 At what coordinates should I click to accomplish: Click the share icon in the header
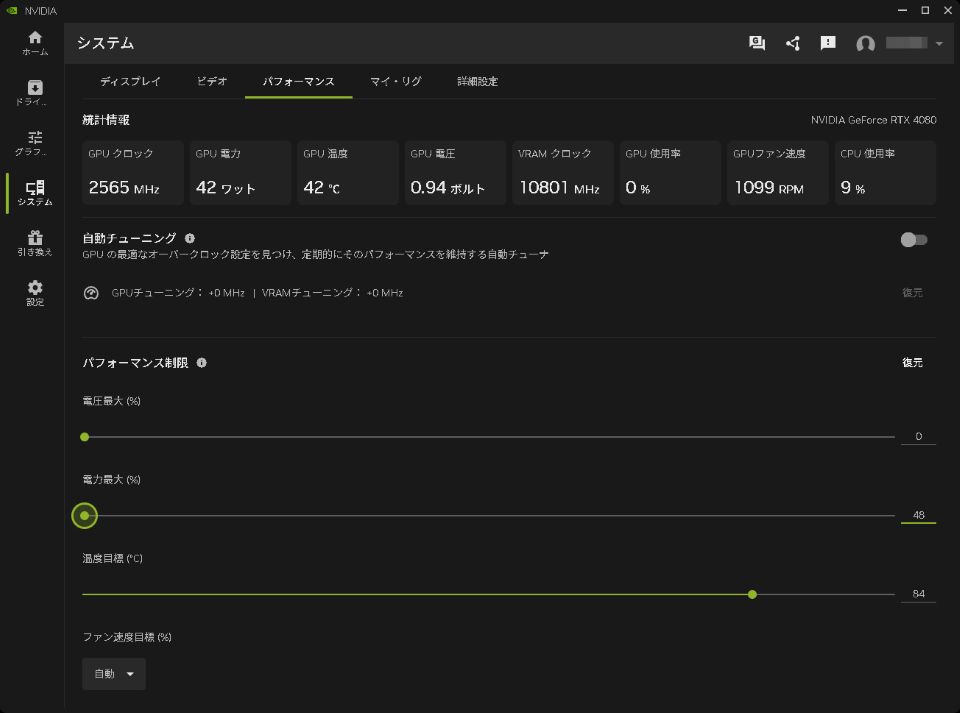click(x=793, y=43)
